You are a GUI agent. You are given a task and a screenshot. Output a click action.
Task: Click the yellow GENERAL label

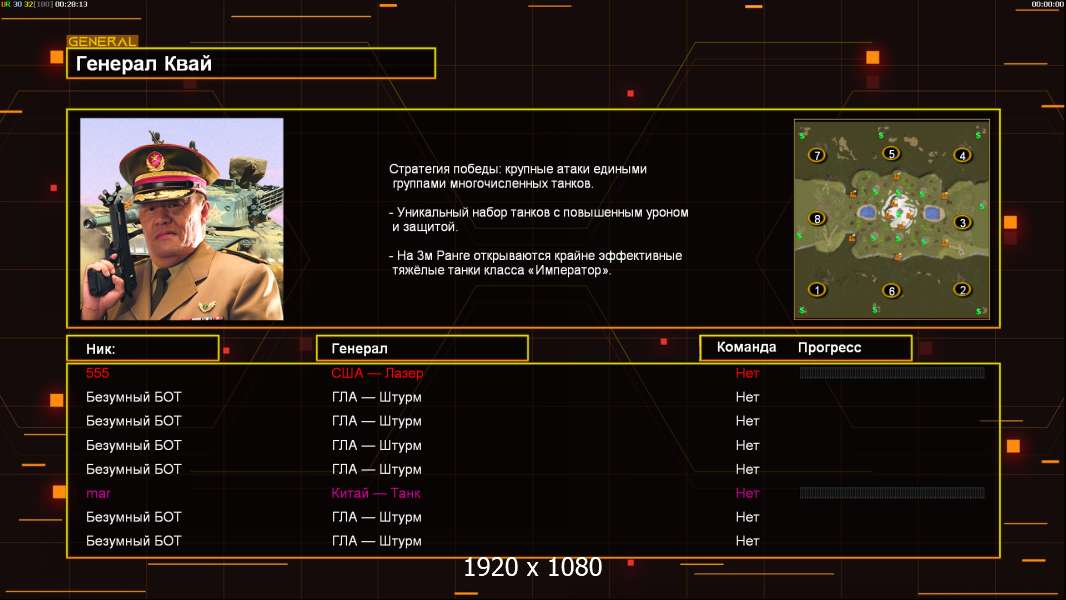point(102,41)
